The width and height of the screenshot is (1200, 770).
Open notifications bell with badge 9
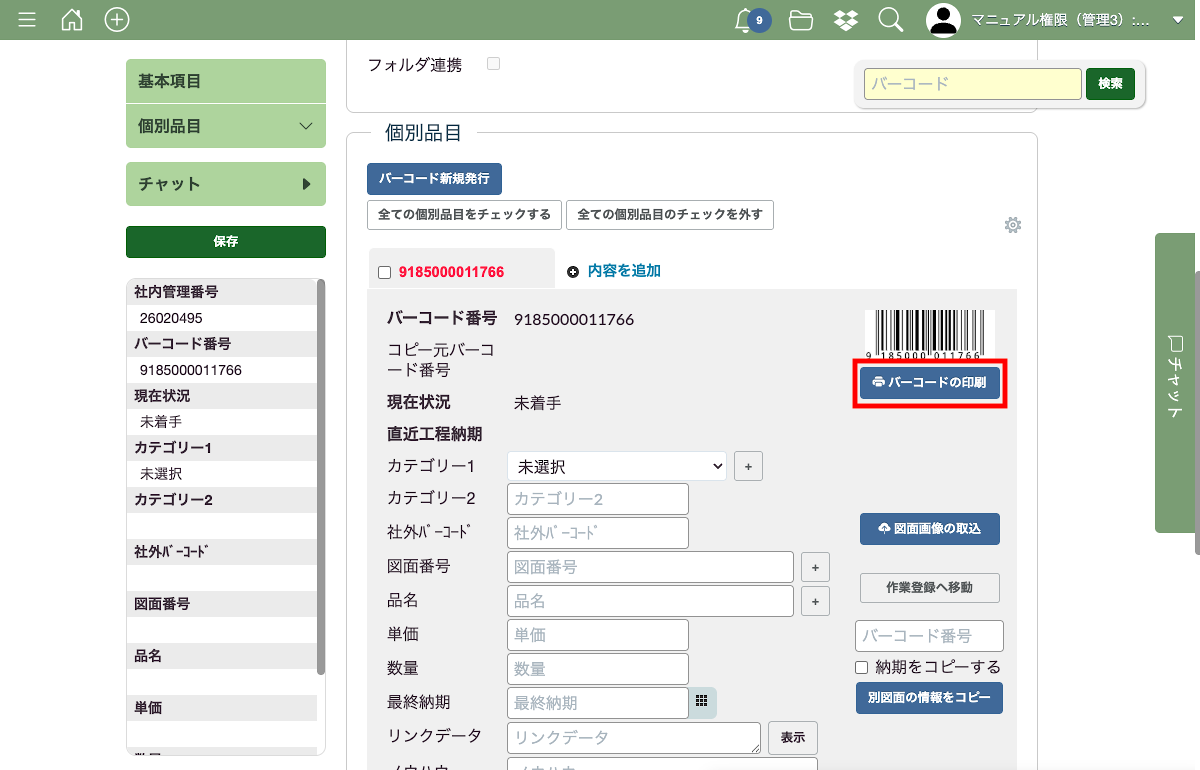click(x=745, y=20)
